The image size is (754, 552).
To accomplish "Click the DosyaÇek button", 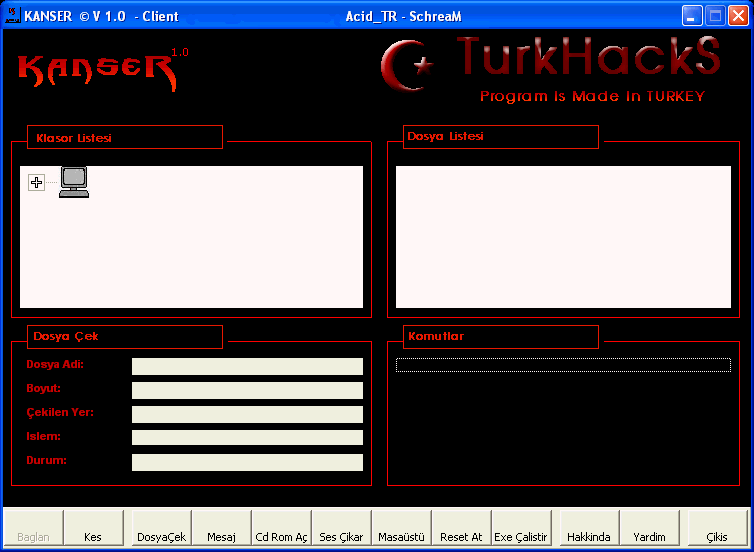I will pyautogui.click(x=161, y=537).
